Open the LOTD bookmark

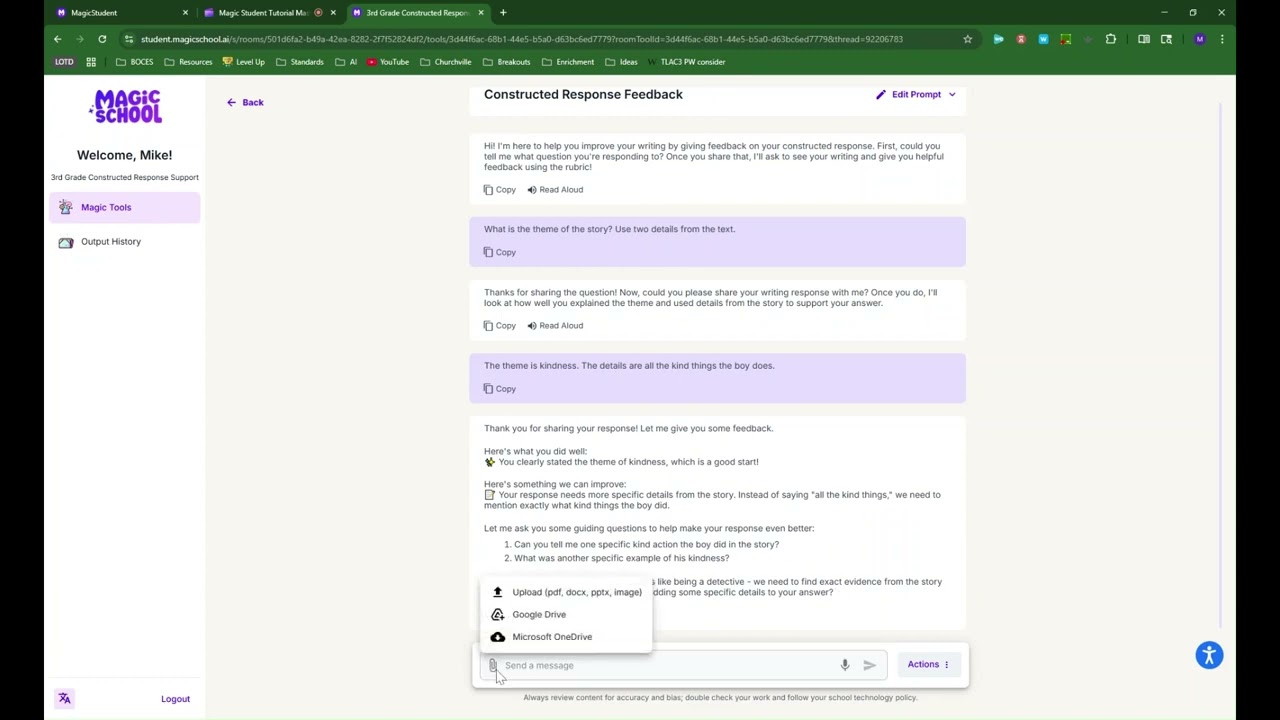pos(64,62)
